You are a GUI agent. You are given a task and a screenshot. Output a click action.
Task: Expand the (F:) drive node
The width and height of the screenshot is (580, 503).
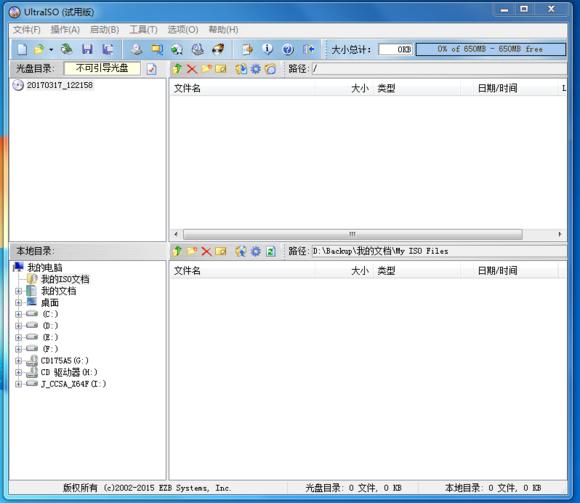[18, 349]
